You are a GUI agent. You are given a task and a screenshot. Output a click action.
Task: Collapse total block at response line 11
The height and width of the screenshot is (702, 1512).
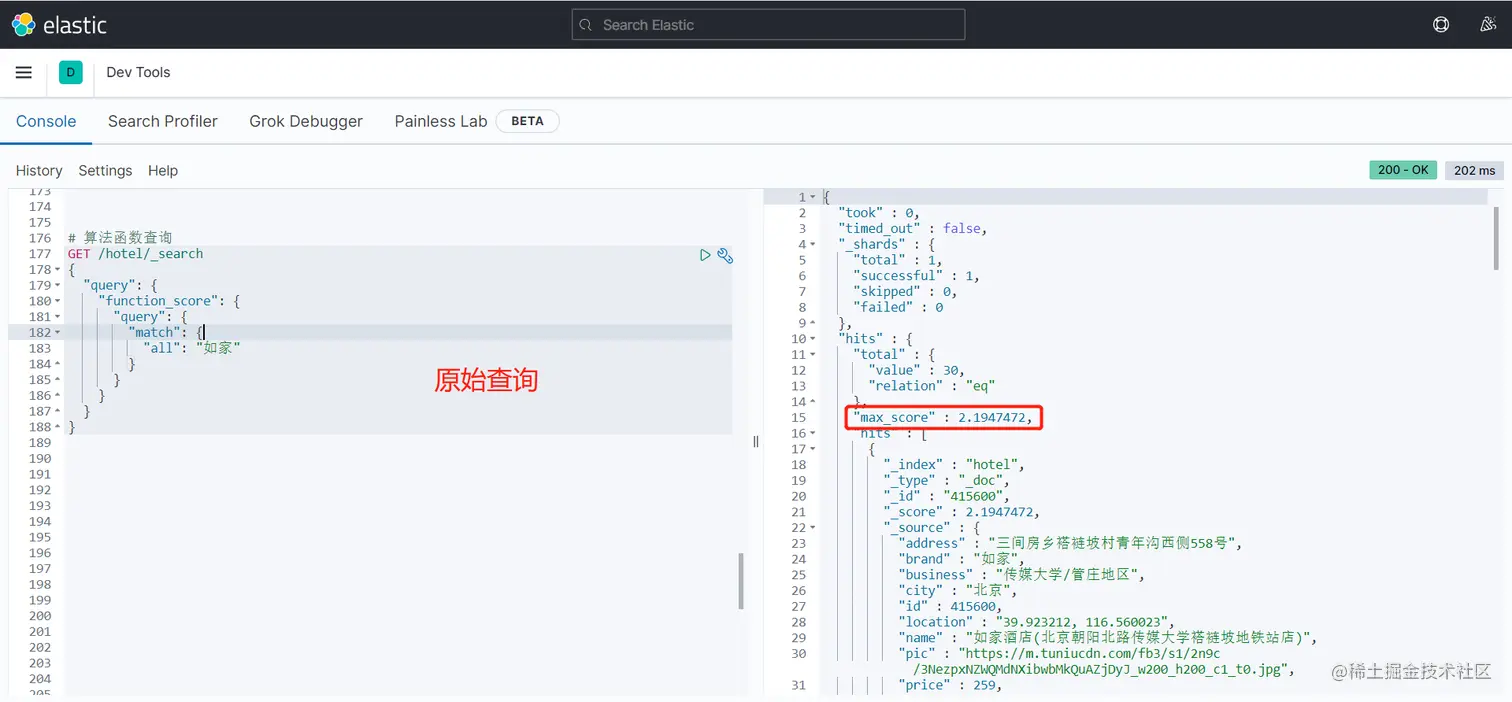click(813, 355)
